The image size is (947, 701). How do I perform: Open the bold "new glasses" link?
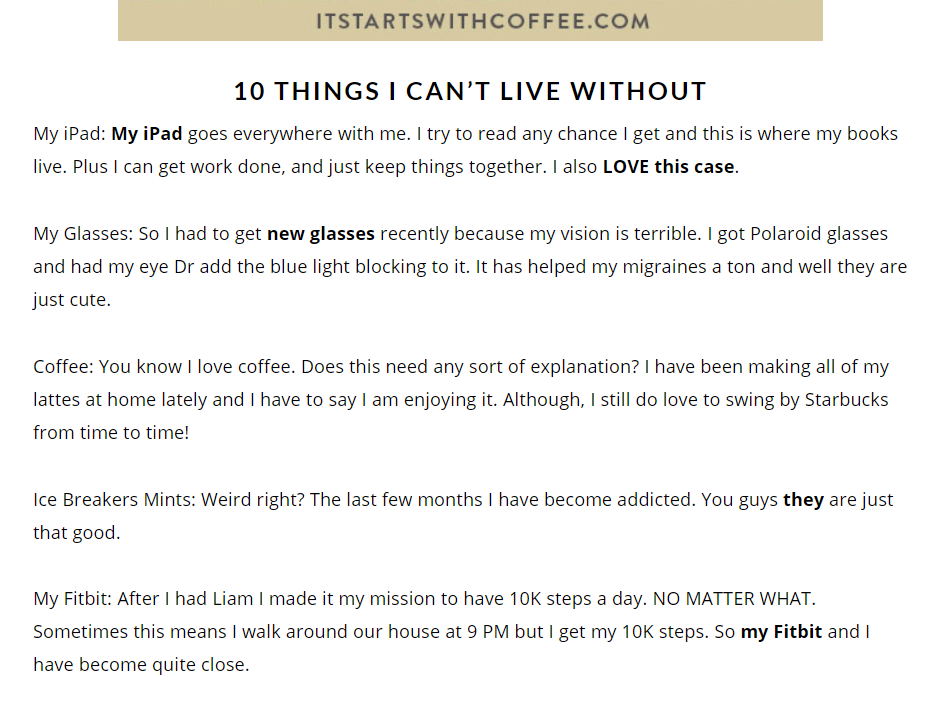(320, 234)
